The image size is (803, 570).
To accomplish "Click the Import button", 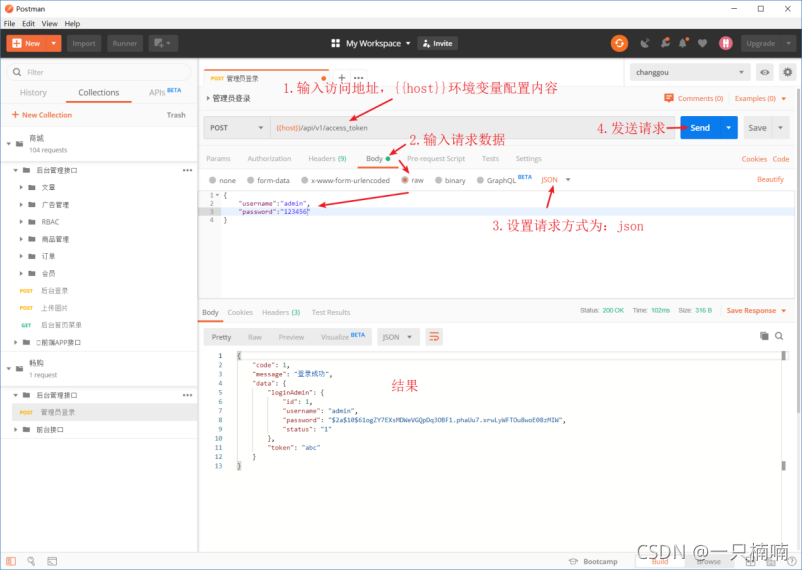I will point(84,44).
